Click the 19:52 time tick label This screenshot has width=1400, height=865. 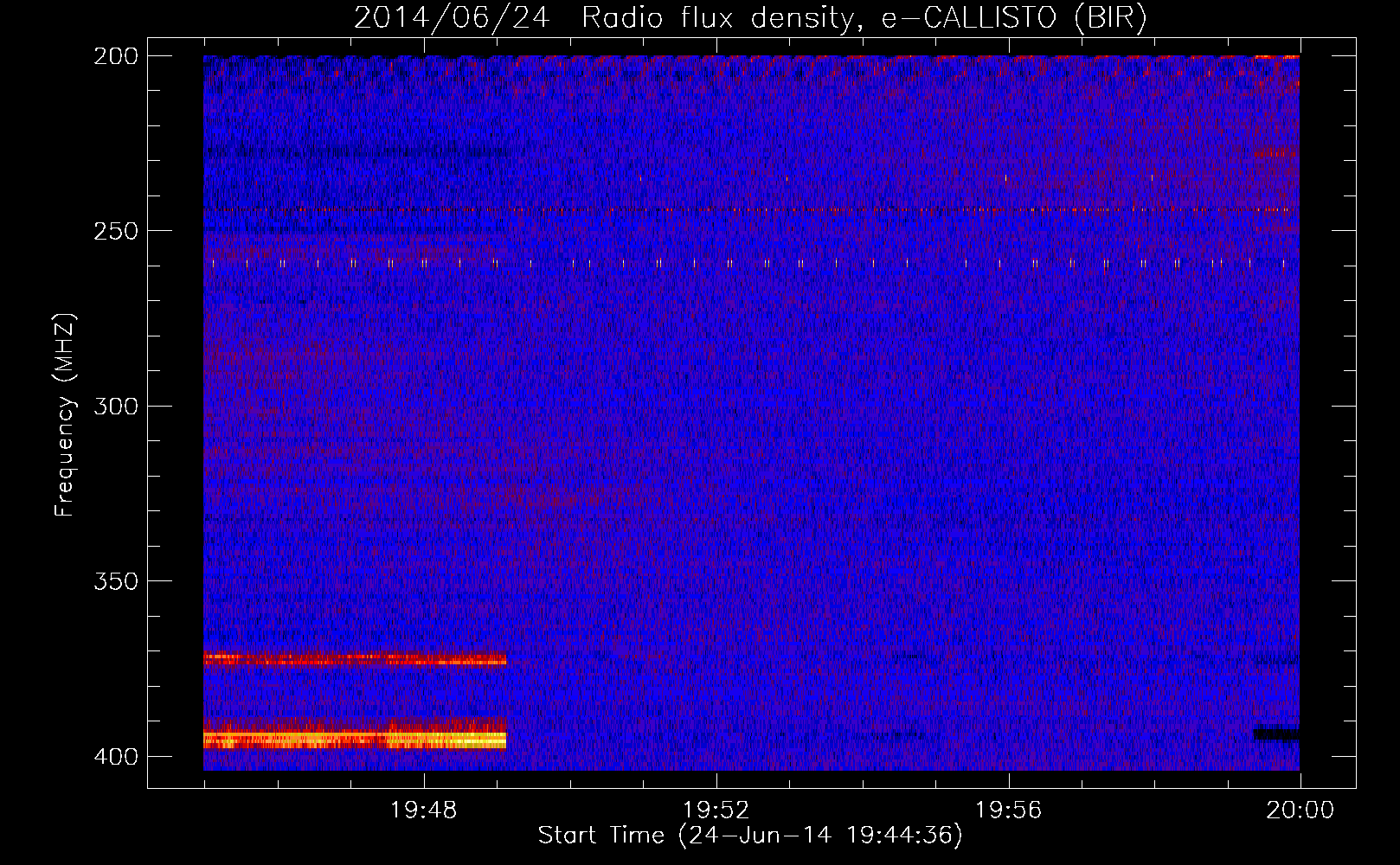point(716,811)
